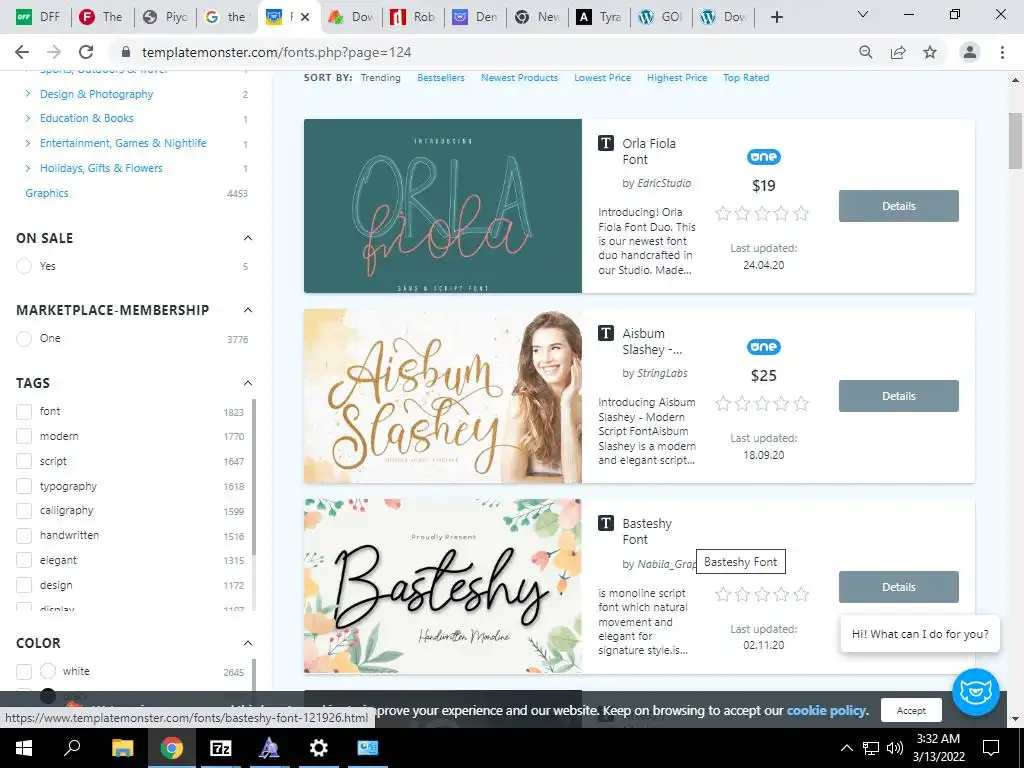Click the browser forward arrow
Viewport: 1024px width, 768px height.
point(54,52)
